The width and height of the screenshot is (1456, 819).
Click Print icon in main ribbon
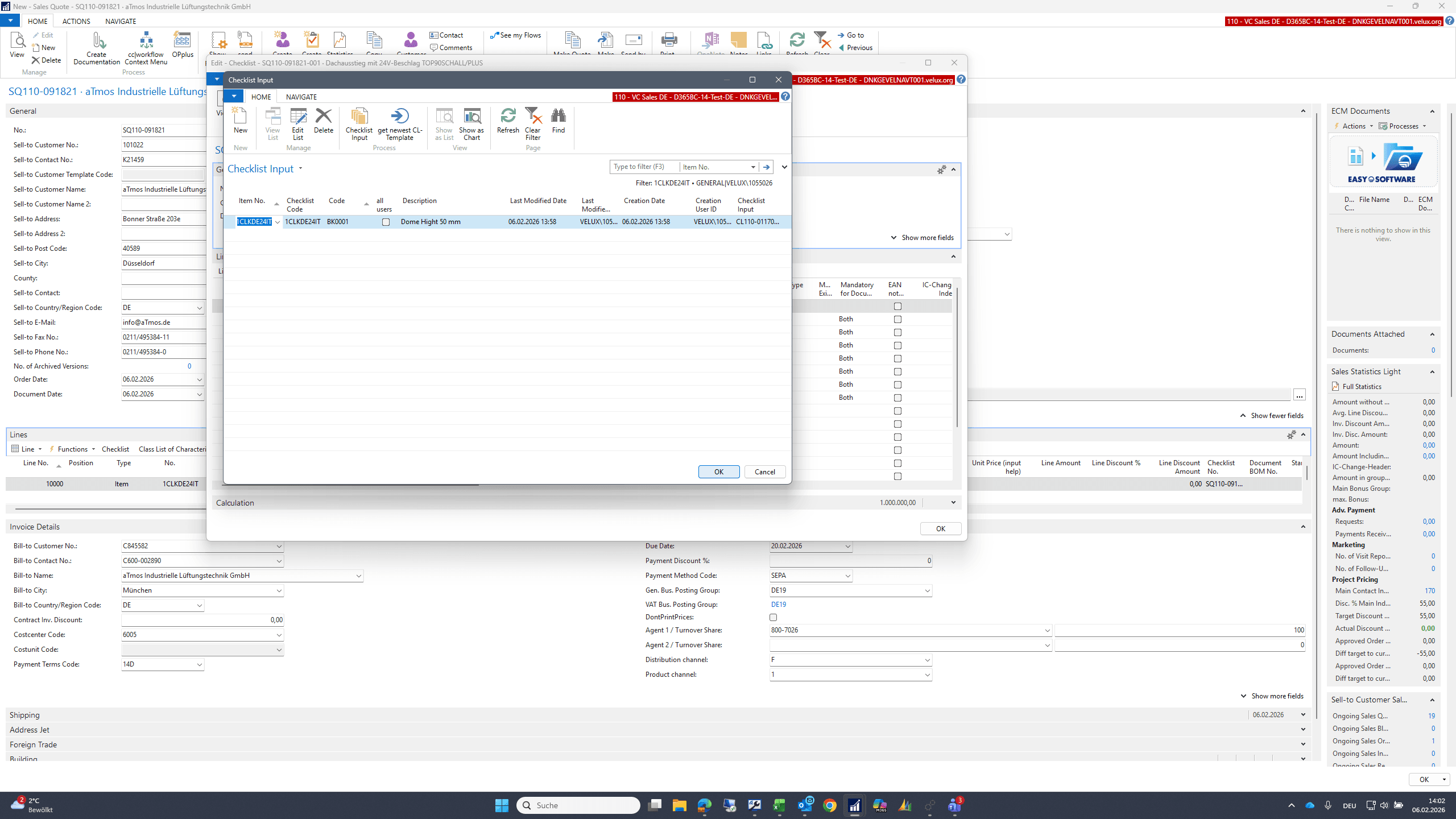669,43
